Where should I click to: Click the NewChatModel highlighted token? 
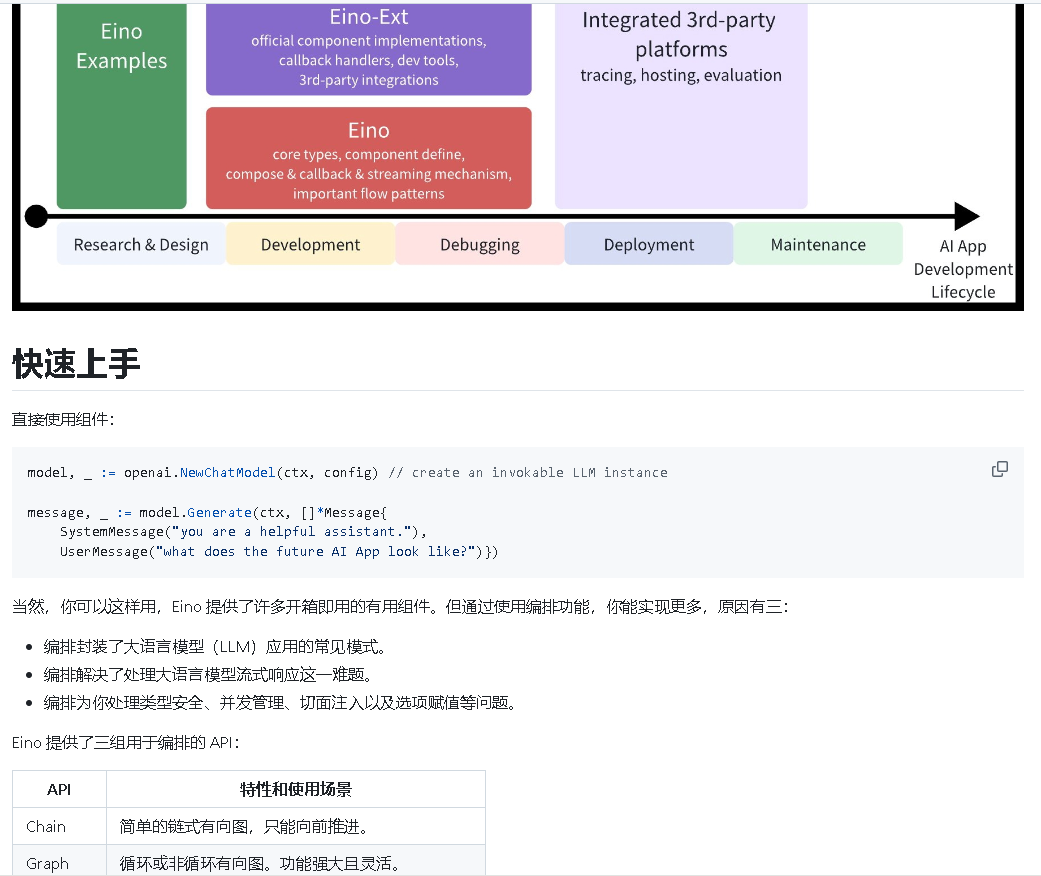[x=226, y=472]
